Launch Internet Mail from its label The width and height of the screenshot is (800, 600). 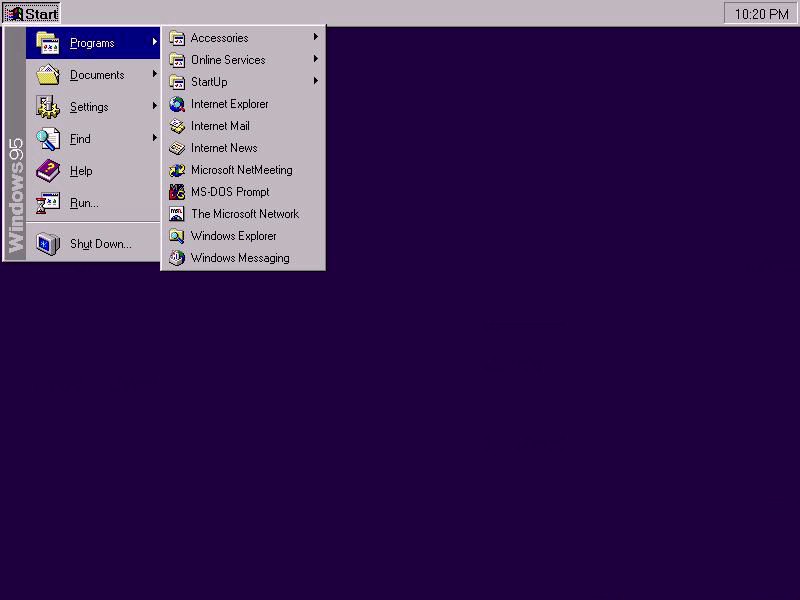coord(220,126)
